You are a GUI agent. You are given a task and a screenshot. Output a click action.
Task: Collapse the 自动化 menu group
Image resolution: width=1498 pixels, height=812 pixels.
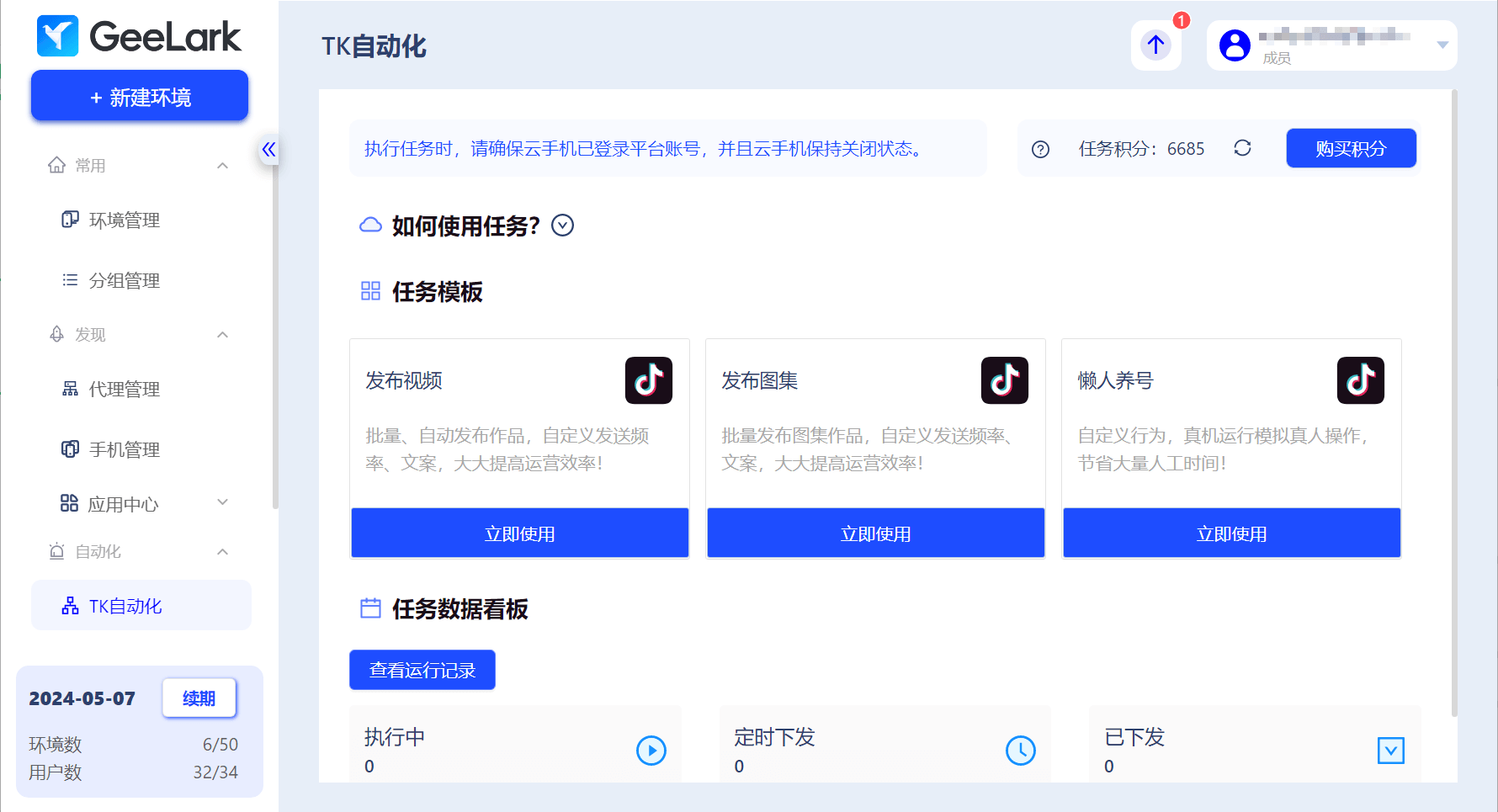click(x=223, y=552)
